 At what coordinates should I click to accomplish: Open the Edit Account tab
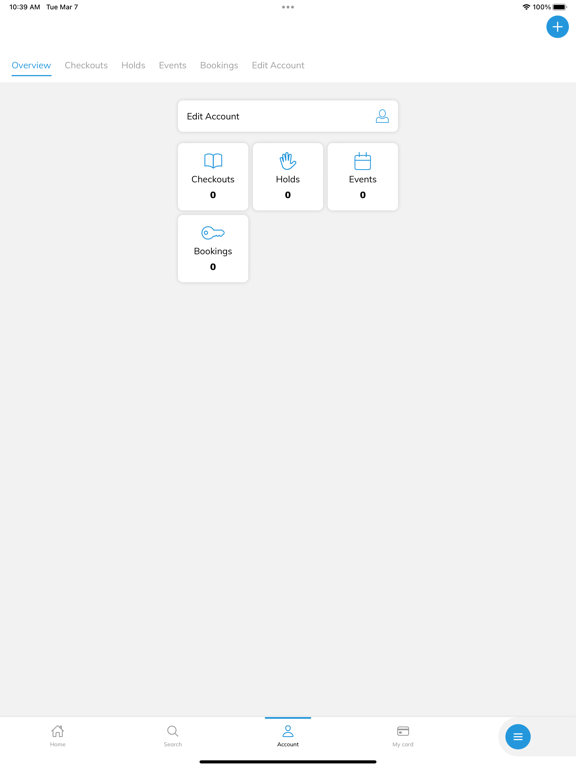tap(278, 65)
